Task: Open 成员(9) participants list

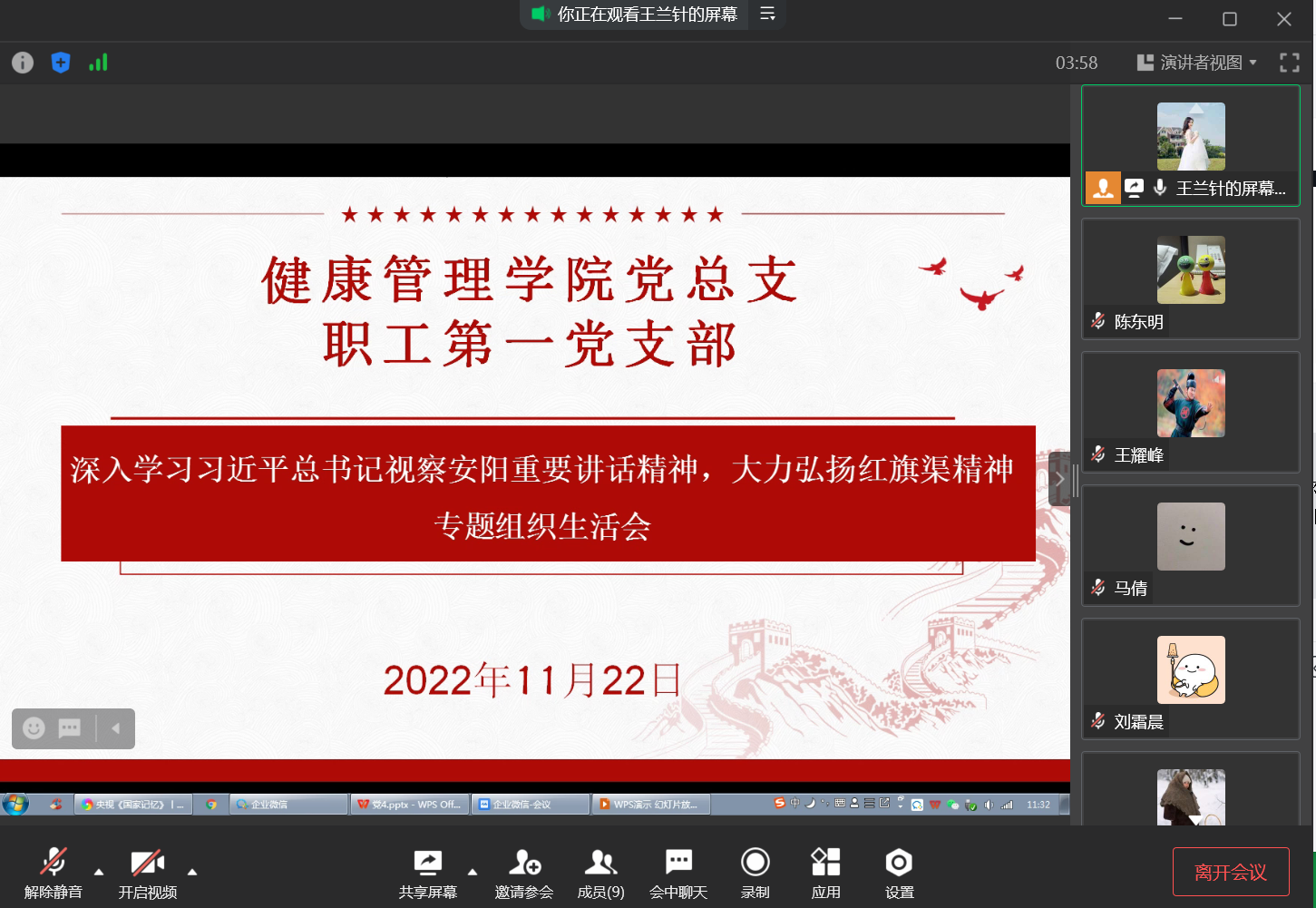Action: [x=600, y=873]
